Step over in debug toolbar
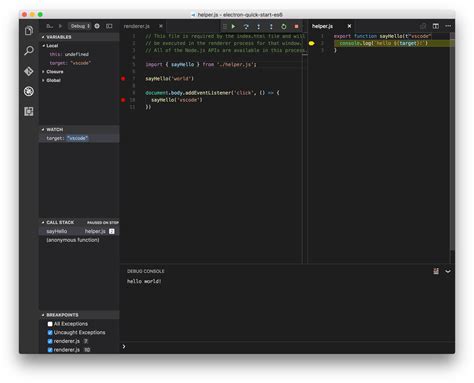The image size is (474, 383). [246, 26]
